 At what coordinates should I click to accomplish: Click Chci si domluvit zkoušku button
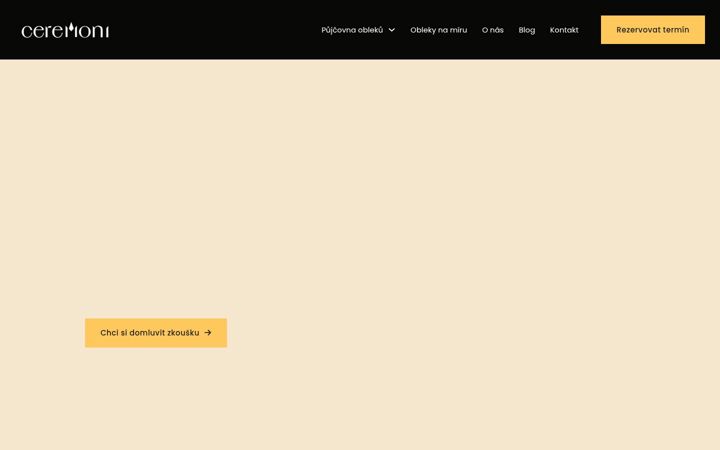point(156,333)
